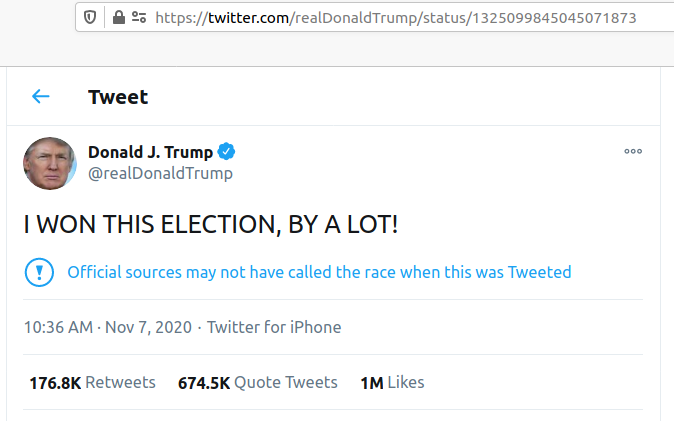
Task: Click the blue verified checkmark badge
Action: click(226, 151)
